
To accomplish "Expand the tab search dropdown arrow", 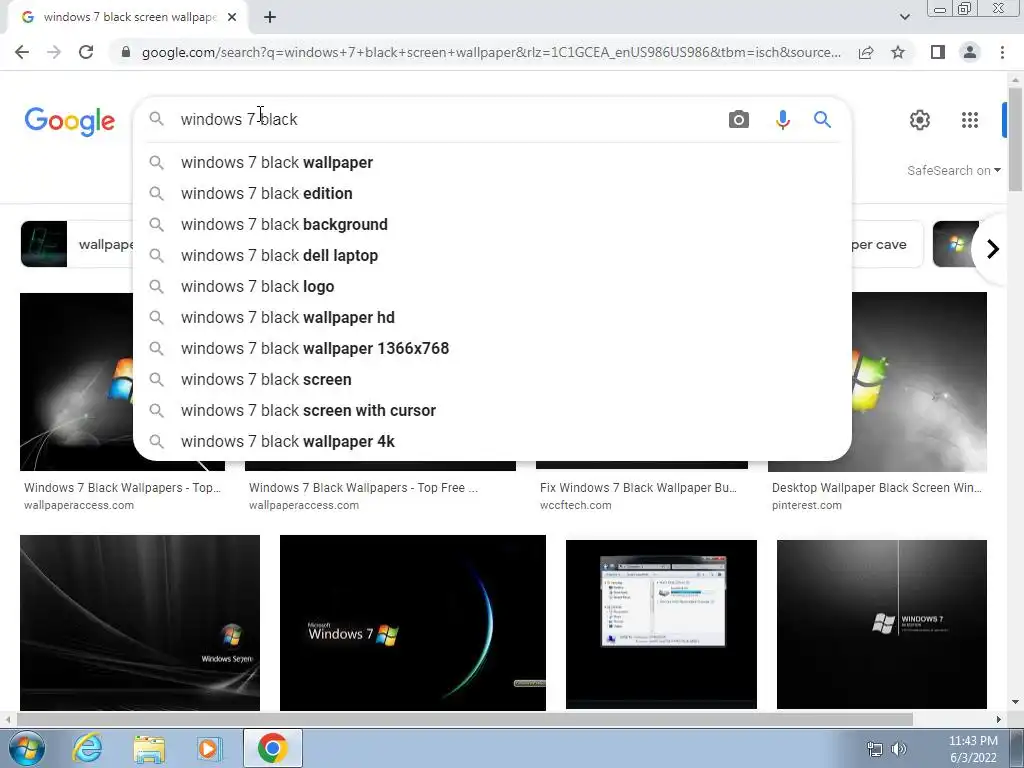I will pyautogui.click(x=904, y=18).
